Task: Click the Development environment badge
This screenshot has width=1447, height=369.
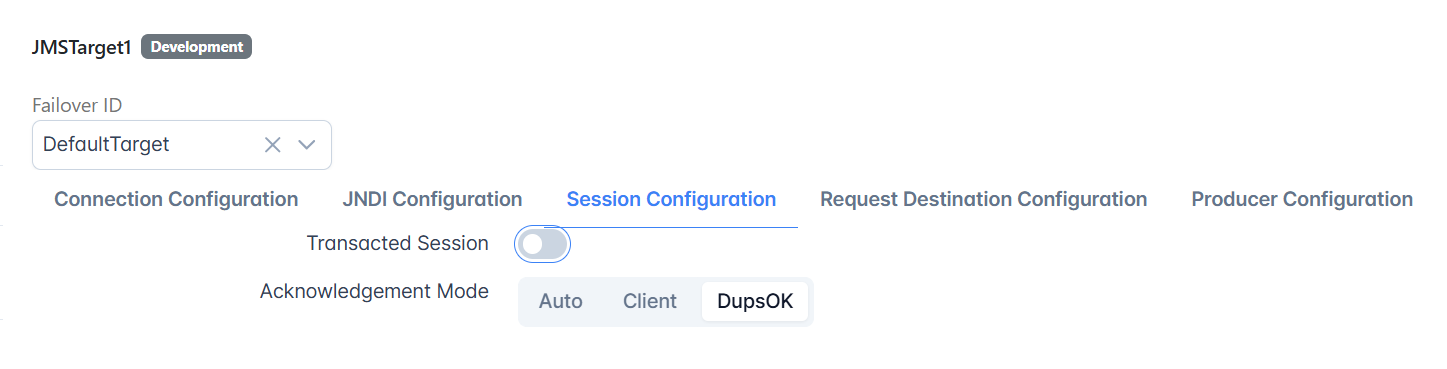Action: click(x=196, y=47)
